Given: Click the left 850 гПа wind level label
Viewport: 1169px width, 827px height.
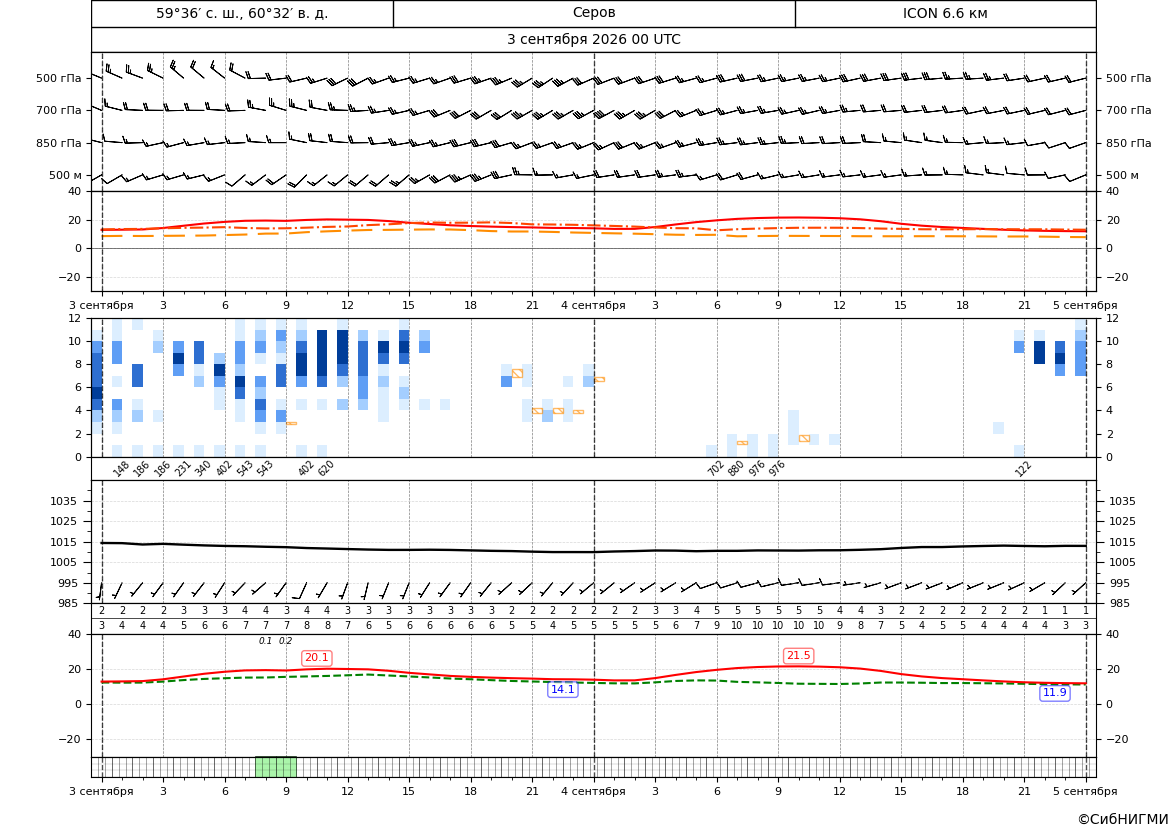Looking at the screenshot, I should click(59, 143).
